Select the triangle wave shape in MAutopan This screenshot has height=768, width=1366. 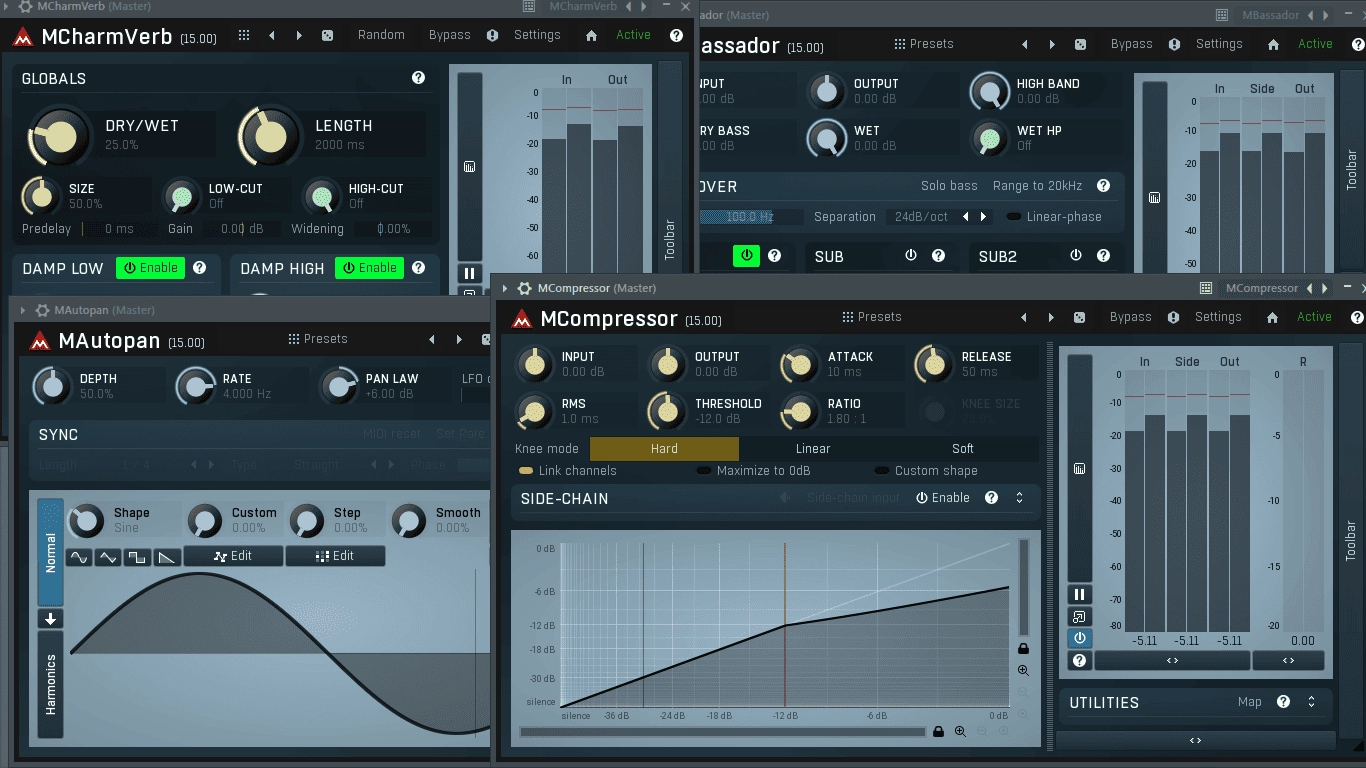(x=108, y=557)
